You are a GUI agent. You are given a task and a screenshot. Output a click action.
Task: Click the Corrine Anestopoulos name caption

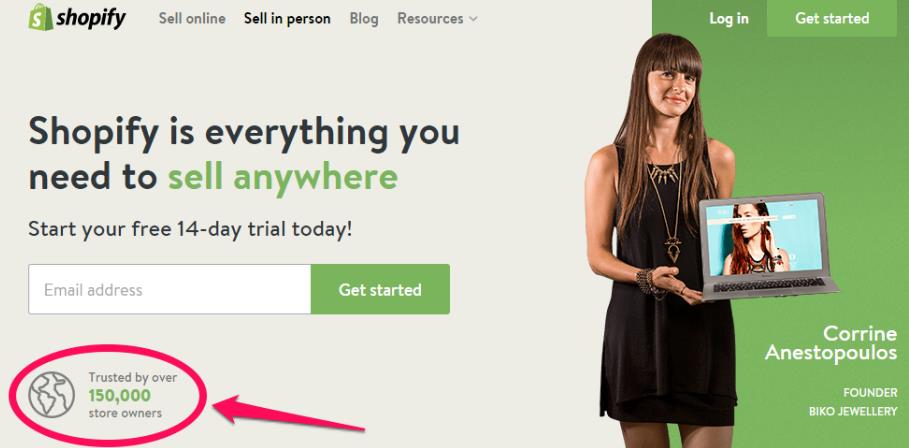831,343
